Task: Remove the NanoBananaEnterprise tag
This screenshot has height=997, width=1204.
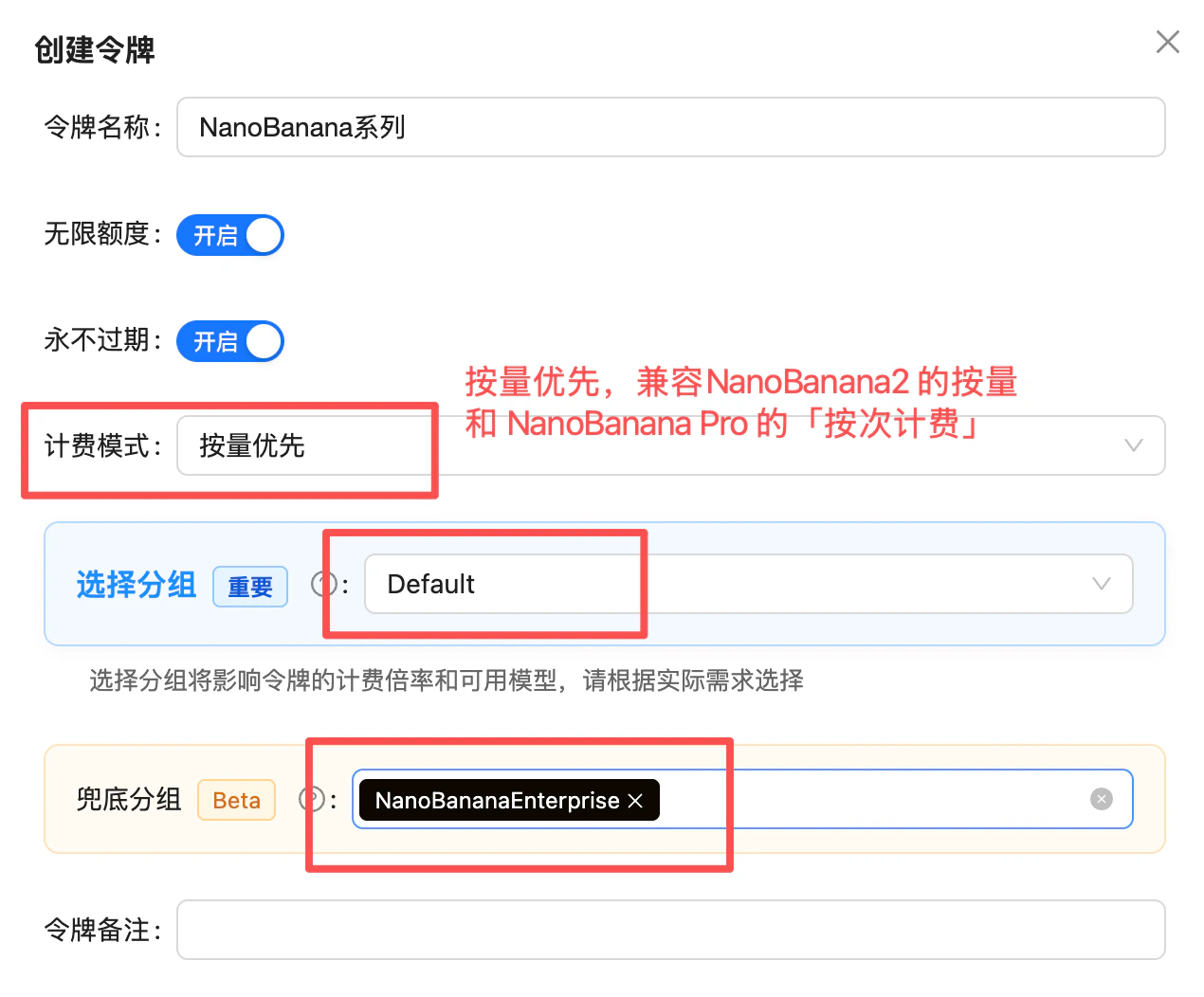Action: (635, 801)
